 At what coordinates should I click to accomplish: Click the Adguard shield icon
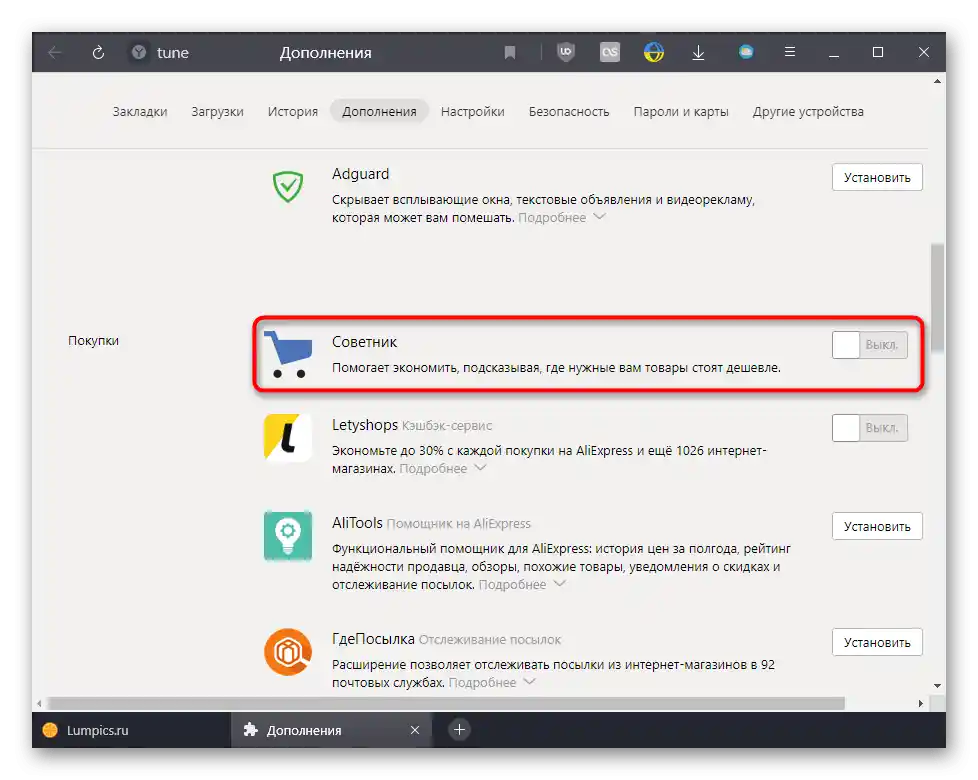[288, 186]
